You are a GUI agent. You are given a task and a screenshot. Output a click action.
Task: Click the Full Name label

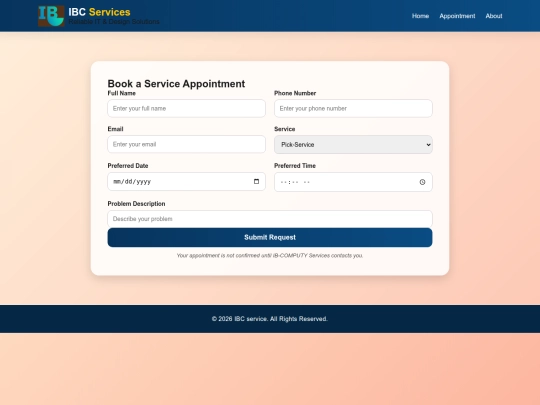click(121, 93)
